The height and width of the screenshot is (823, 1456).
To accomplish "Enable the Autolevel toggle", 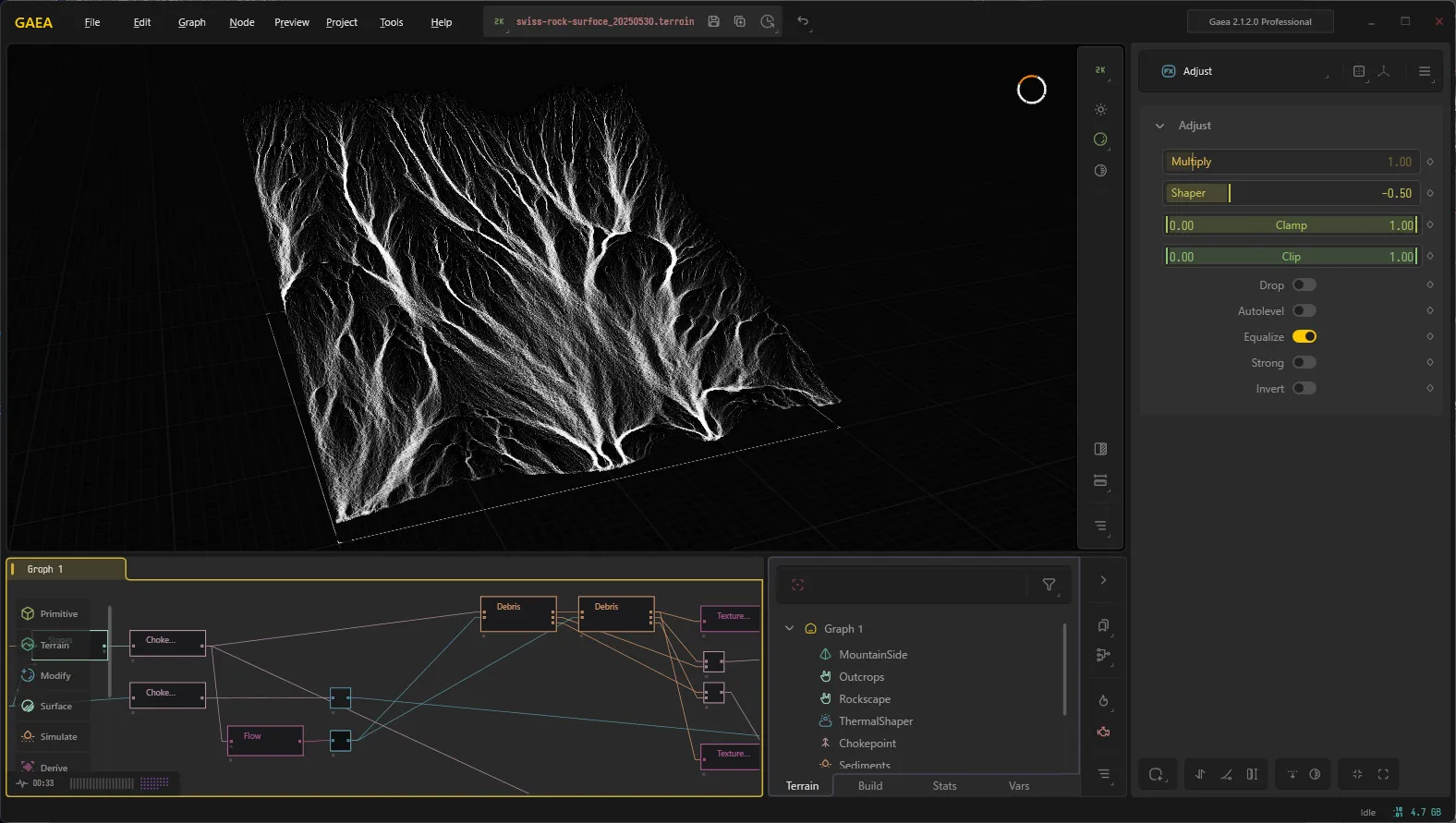I will pos(1304,310).
